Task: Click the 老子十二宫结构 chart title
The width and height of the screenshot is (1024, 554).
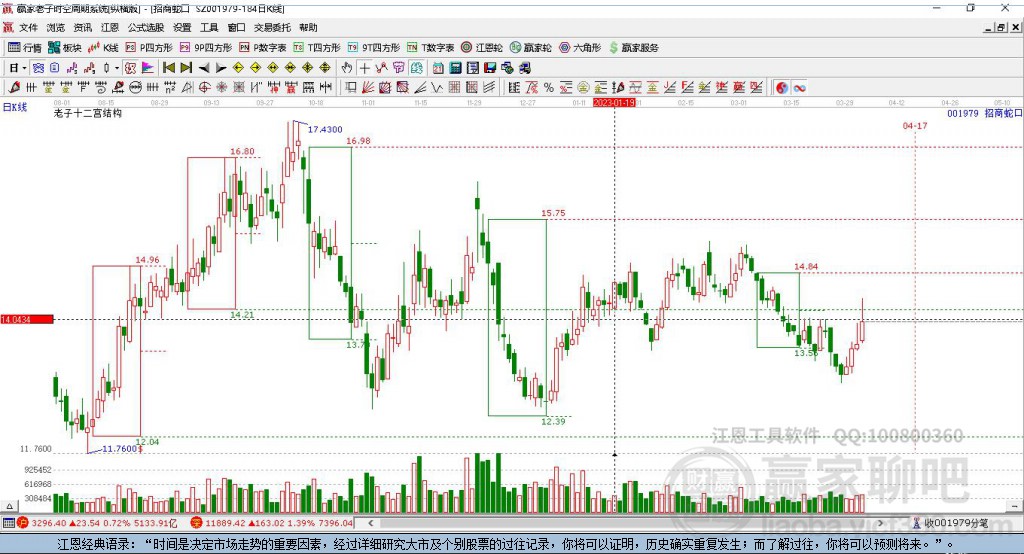Action: coord(88,113)
